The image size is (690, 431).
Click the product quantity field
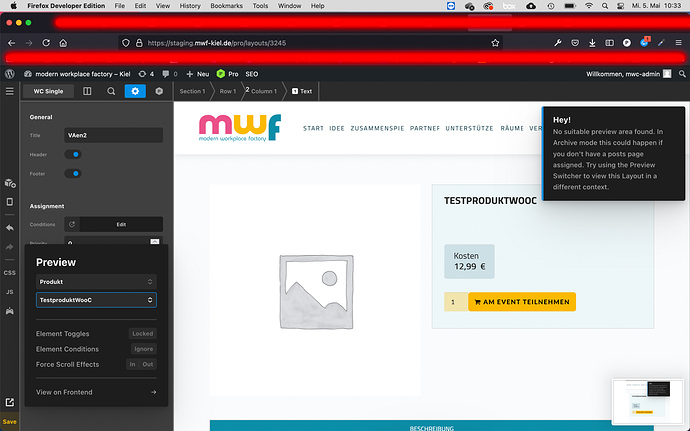[x=456, y=302]
